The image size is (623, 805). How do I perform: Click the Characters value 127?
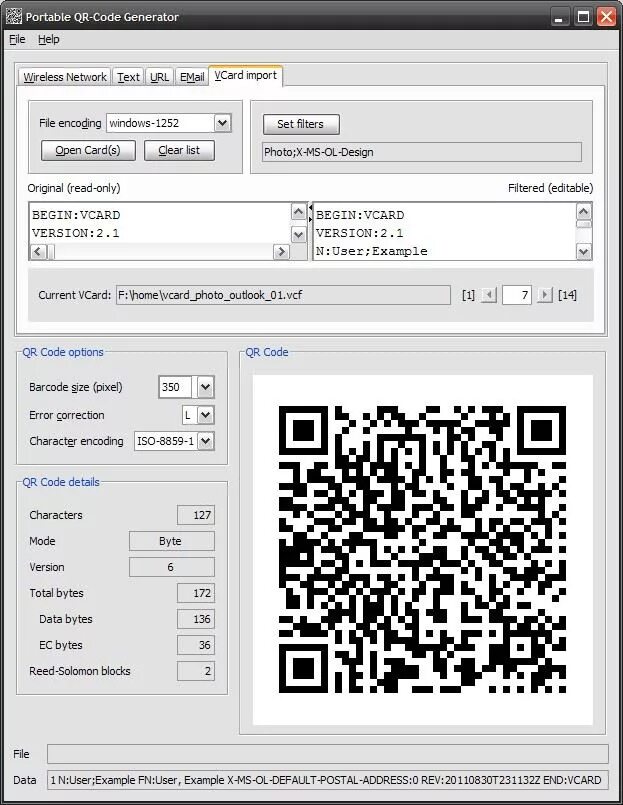click(x=196, y=515)
